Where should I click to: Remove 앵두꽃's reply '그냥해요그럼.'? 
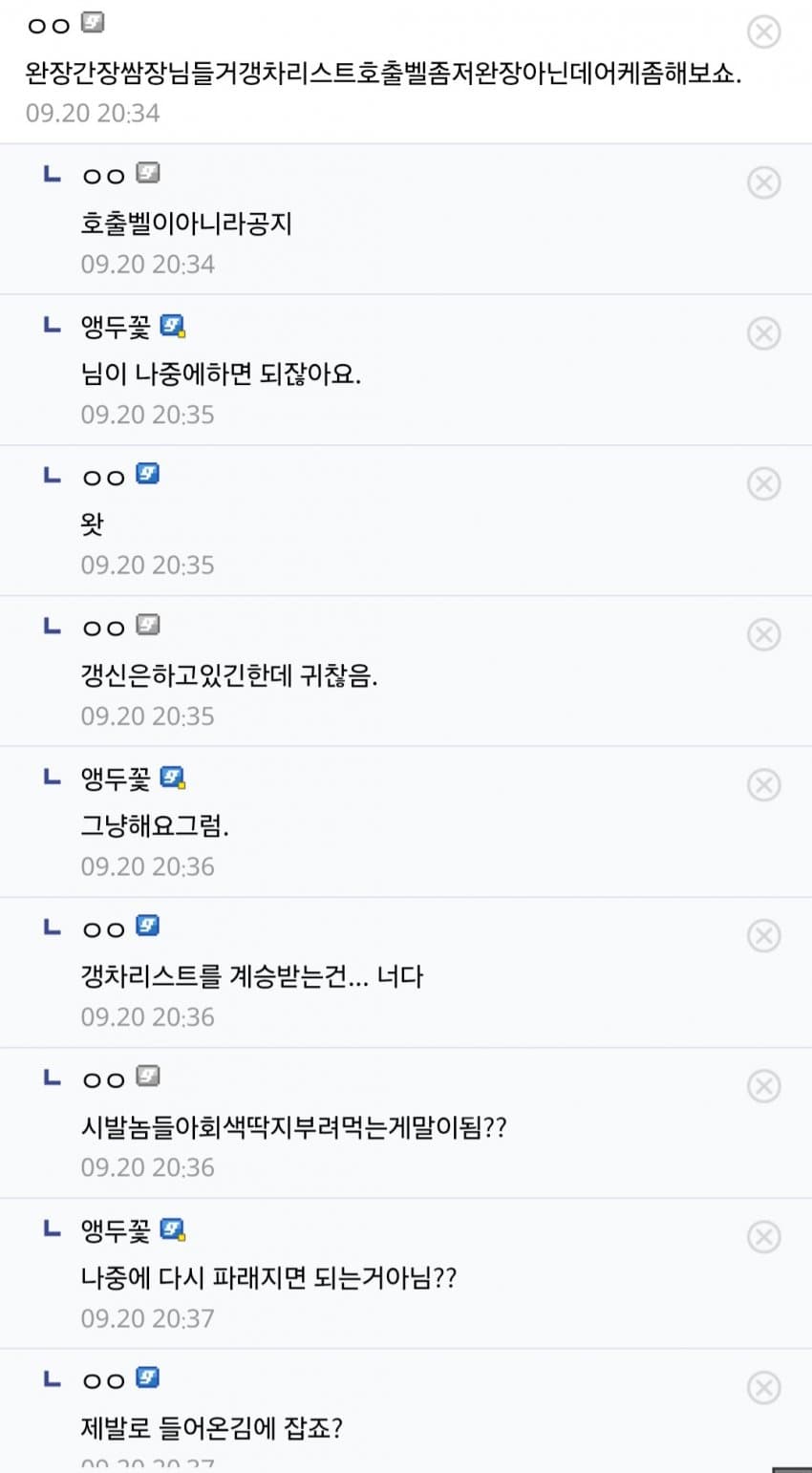(763, 785)
